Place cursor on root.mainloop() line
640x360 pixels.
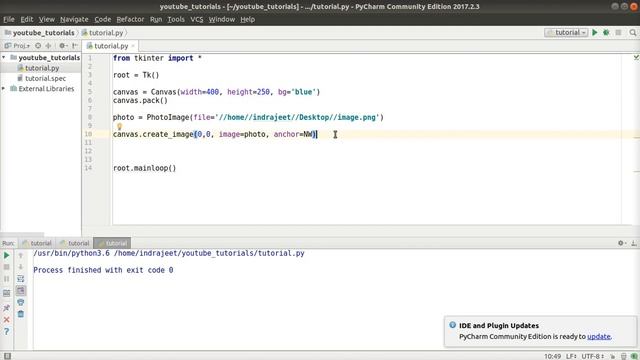tap(144, 168)
